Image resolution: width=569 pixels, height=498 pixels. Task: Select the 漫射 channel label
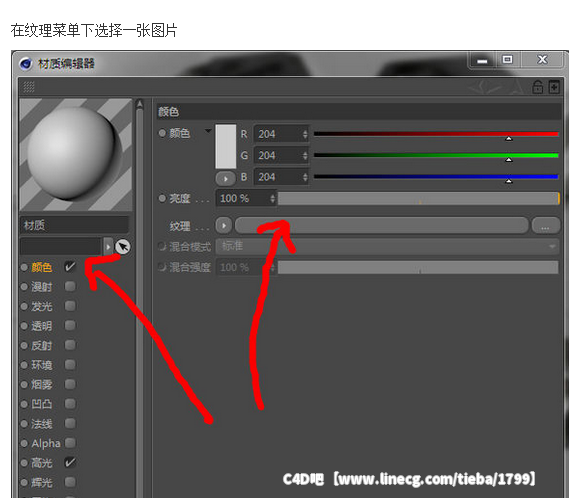coord(42,287)
